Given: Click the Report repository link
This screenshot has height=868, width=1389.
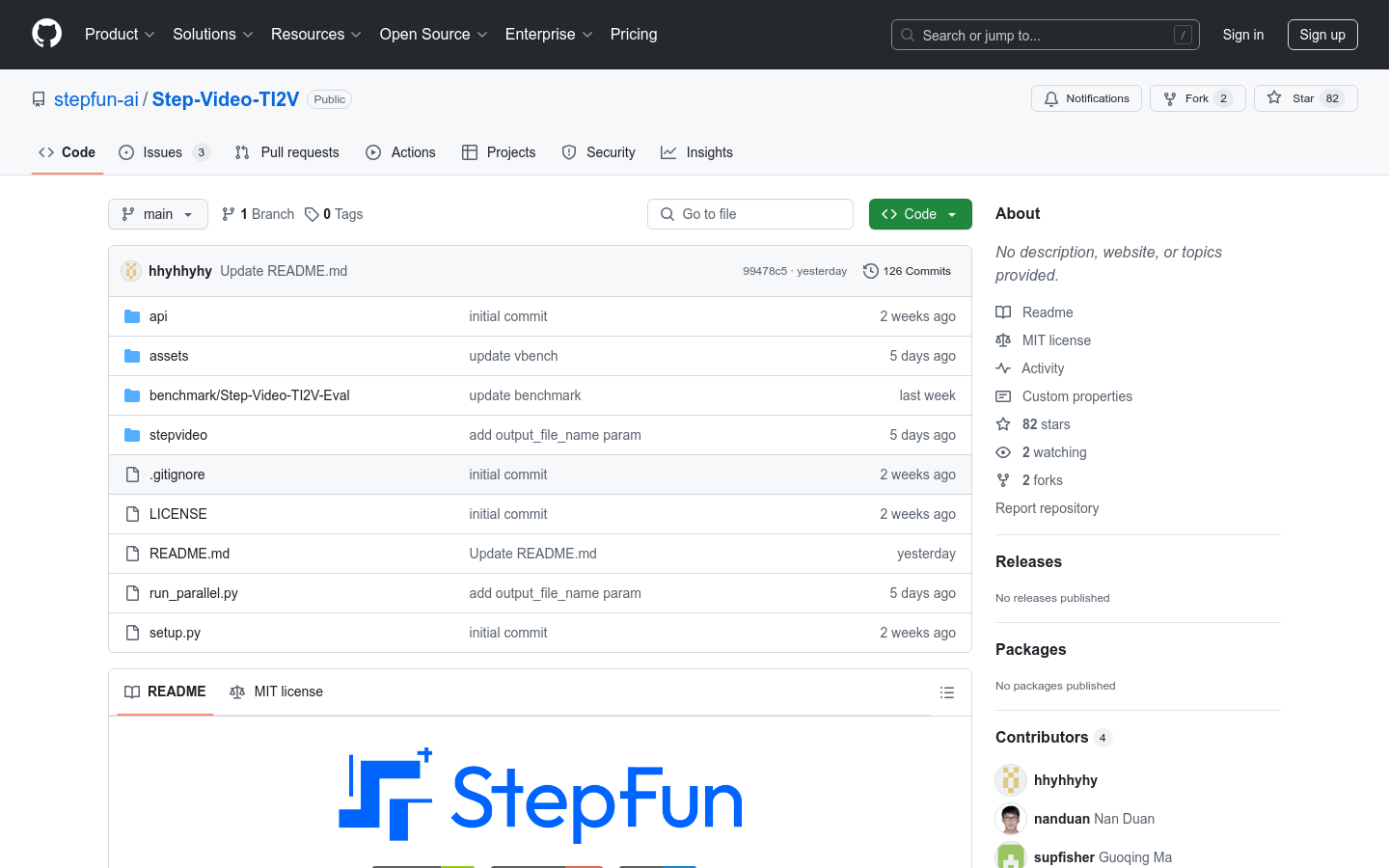Looking at the screenshot, I should coord(1047,508).
